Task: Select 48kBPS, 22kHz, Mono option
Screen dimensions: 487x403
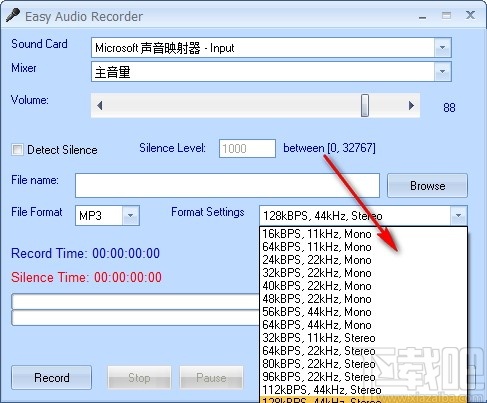Action: tap(364, 299)
